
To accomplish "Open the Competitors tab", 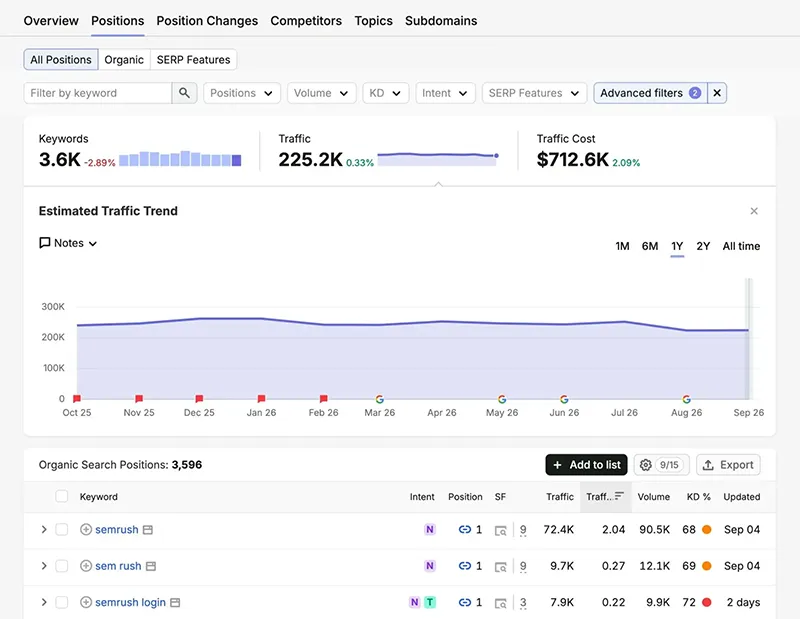I will tap(306, 21).
